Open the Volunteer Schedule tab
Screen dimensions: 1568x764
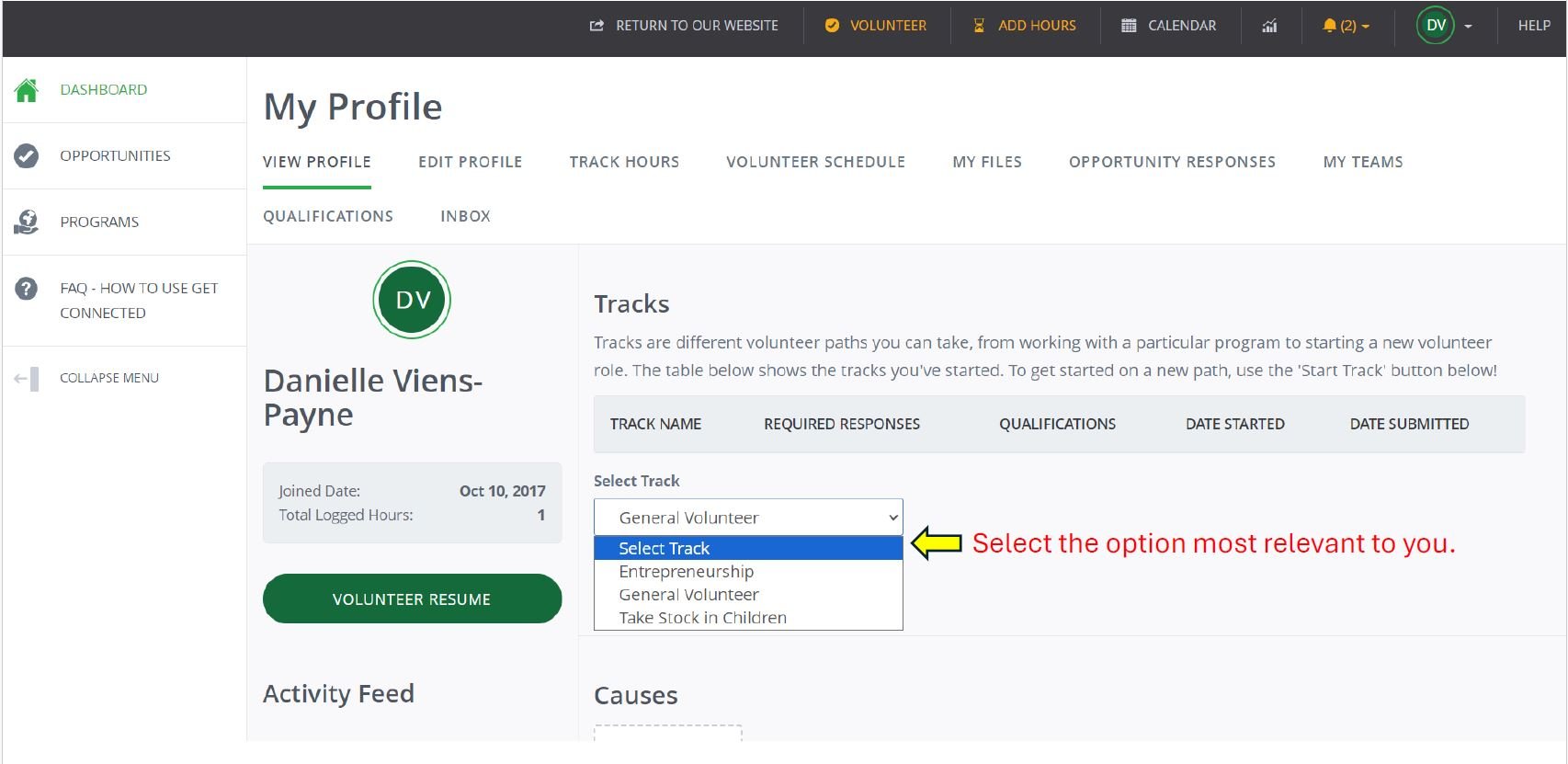click(815, 162)
